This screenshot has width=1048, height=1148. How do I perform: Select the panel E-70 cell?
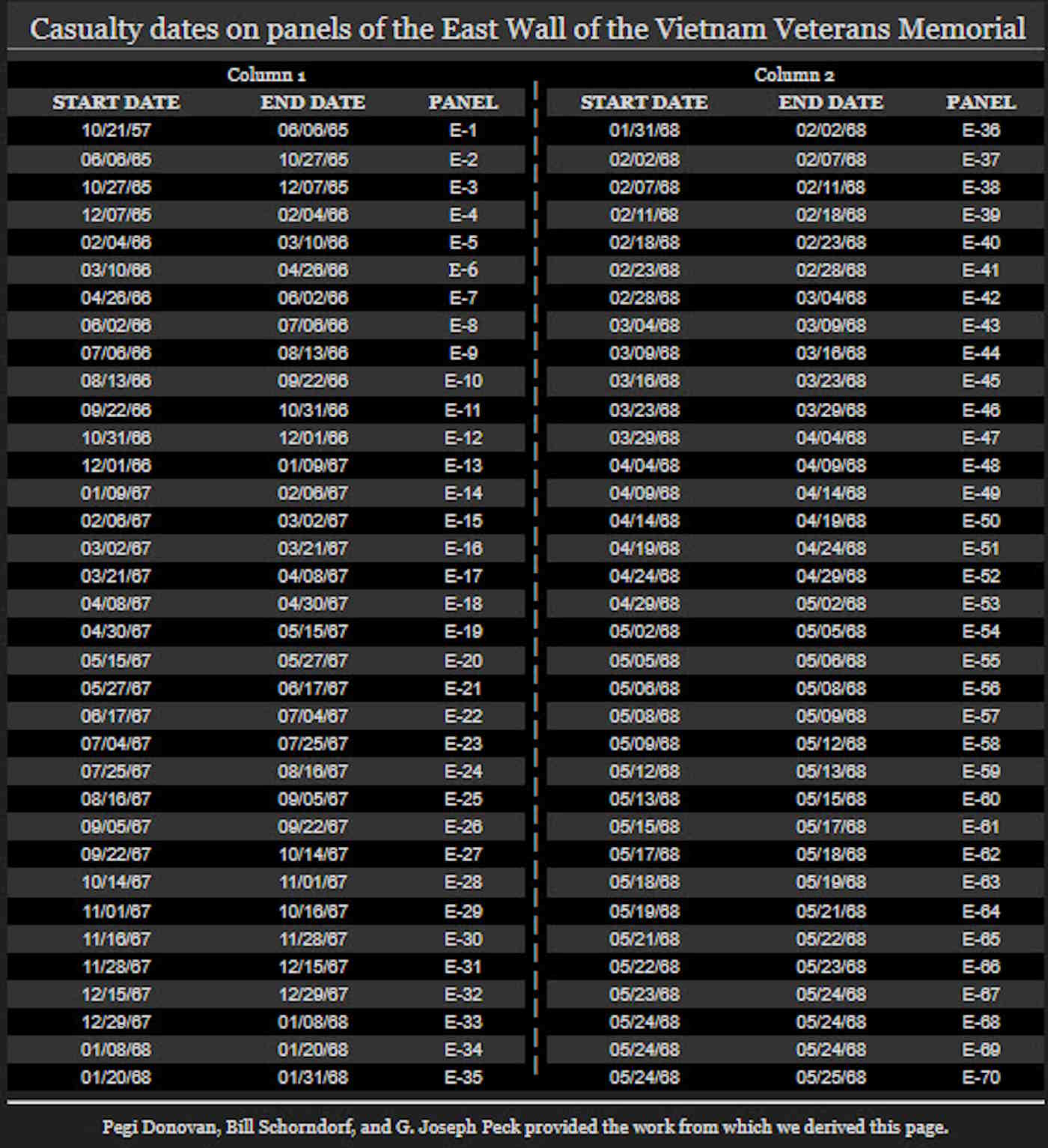point(981,1078)
